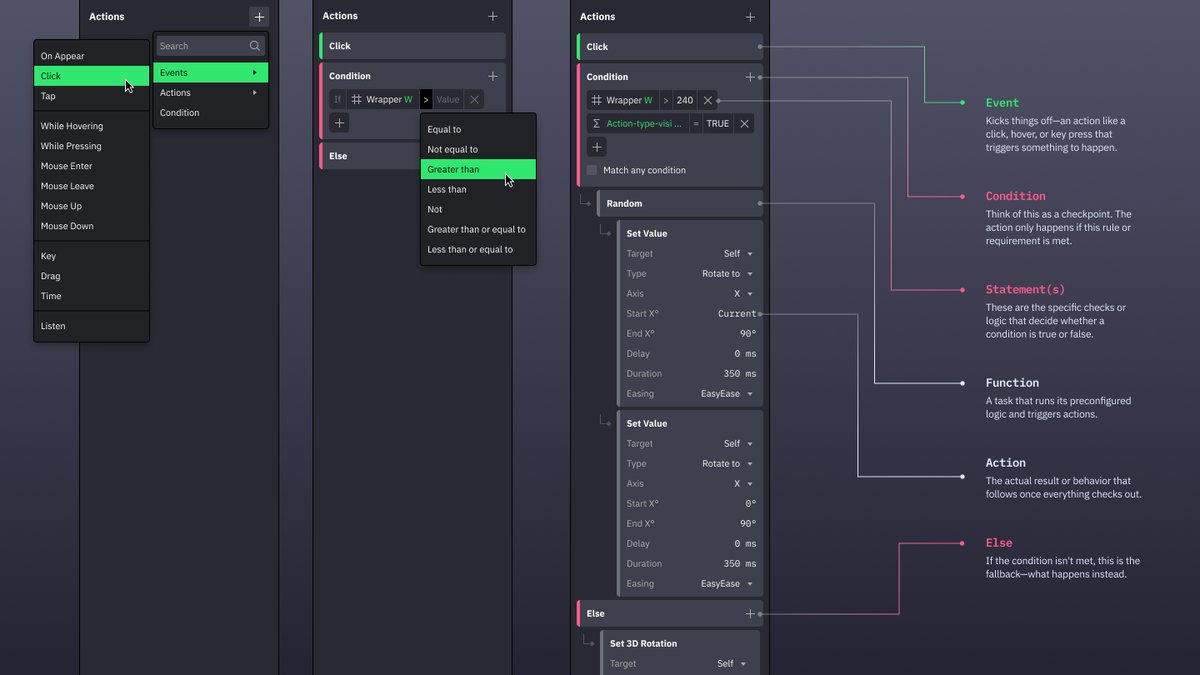Focus the Search input field
This screenshot has width=1200, height=675.
pos(211,46)
